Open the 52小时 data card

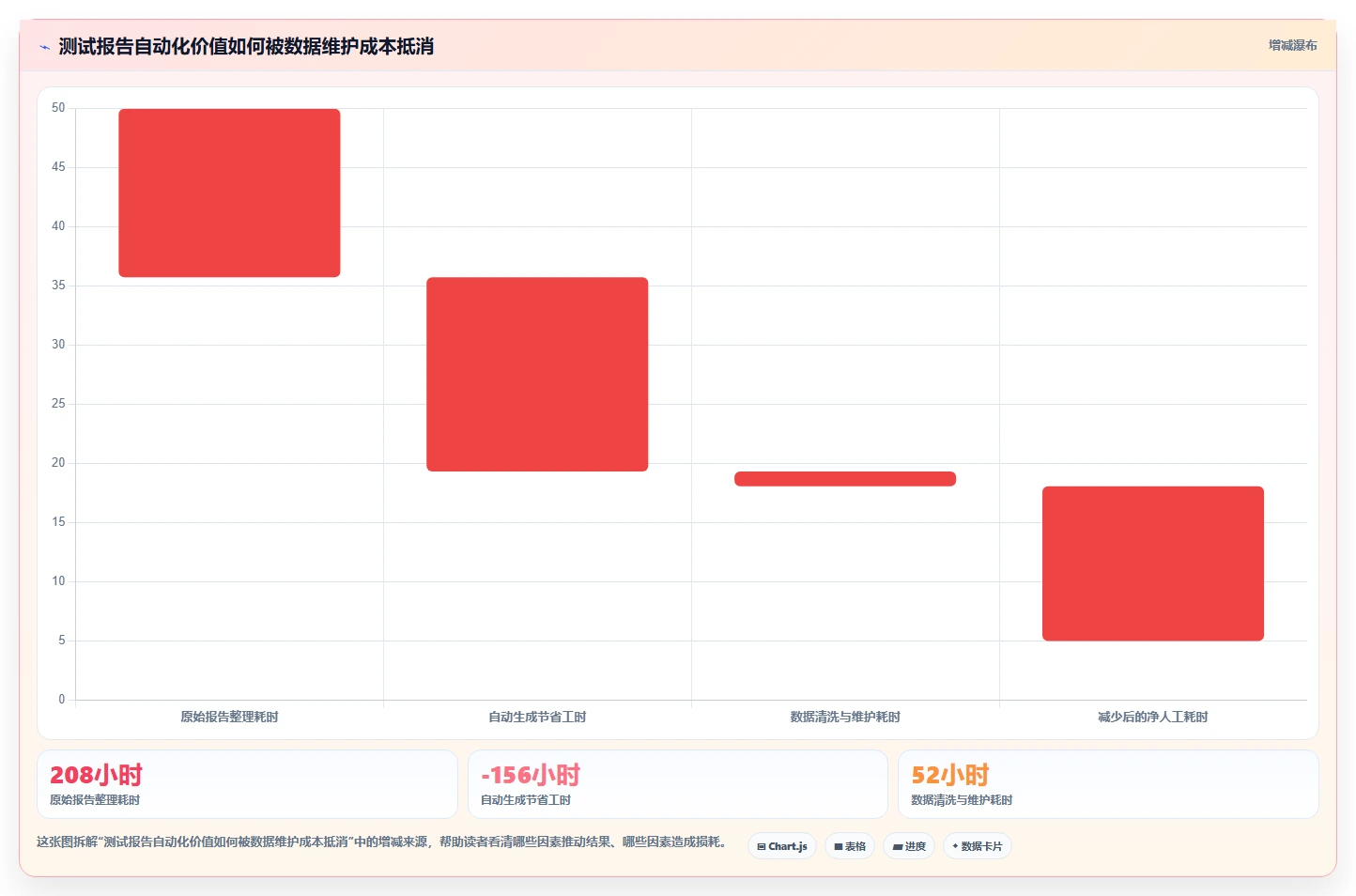point(1108,784)
